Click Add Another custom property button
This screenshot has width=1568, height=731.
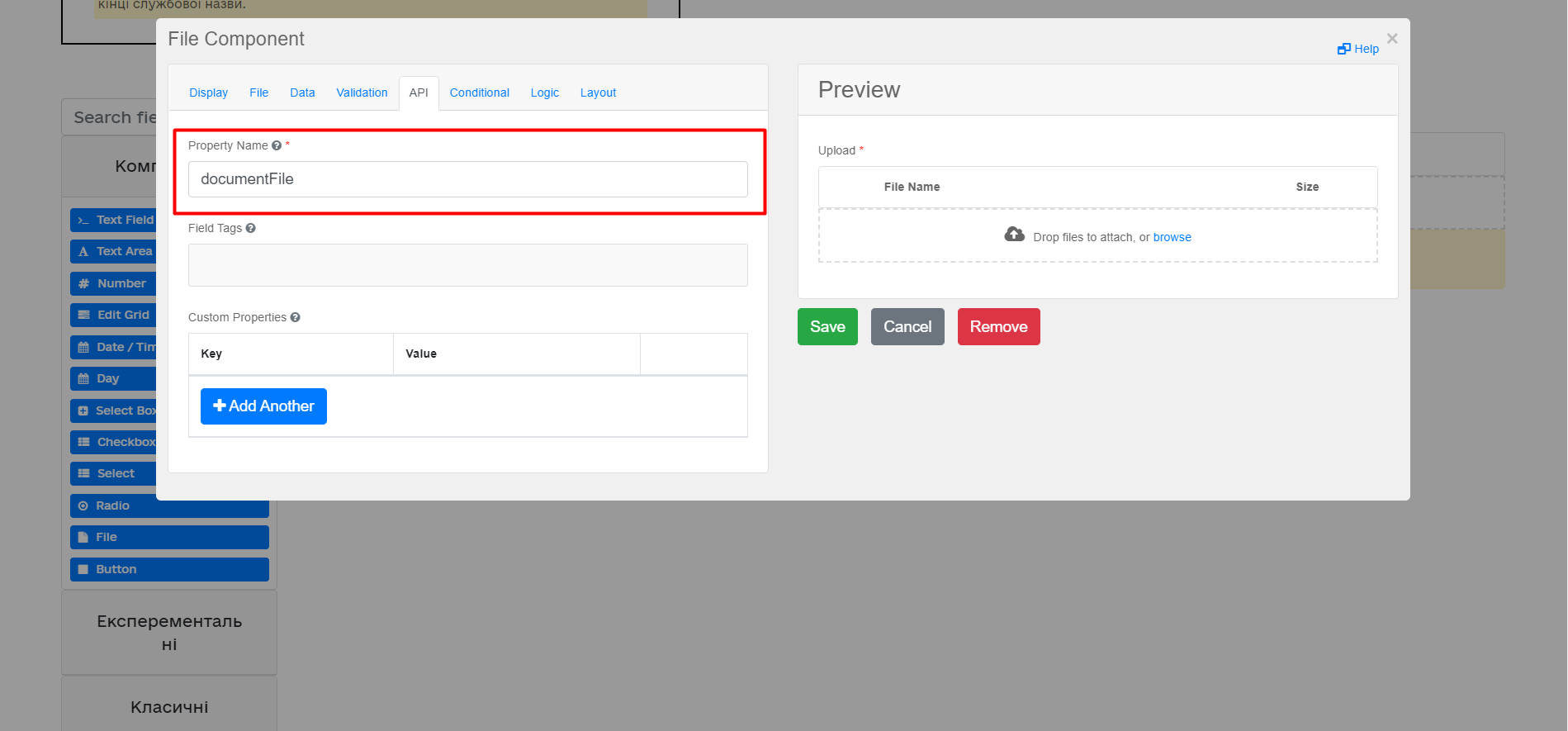pos(263,406)
